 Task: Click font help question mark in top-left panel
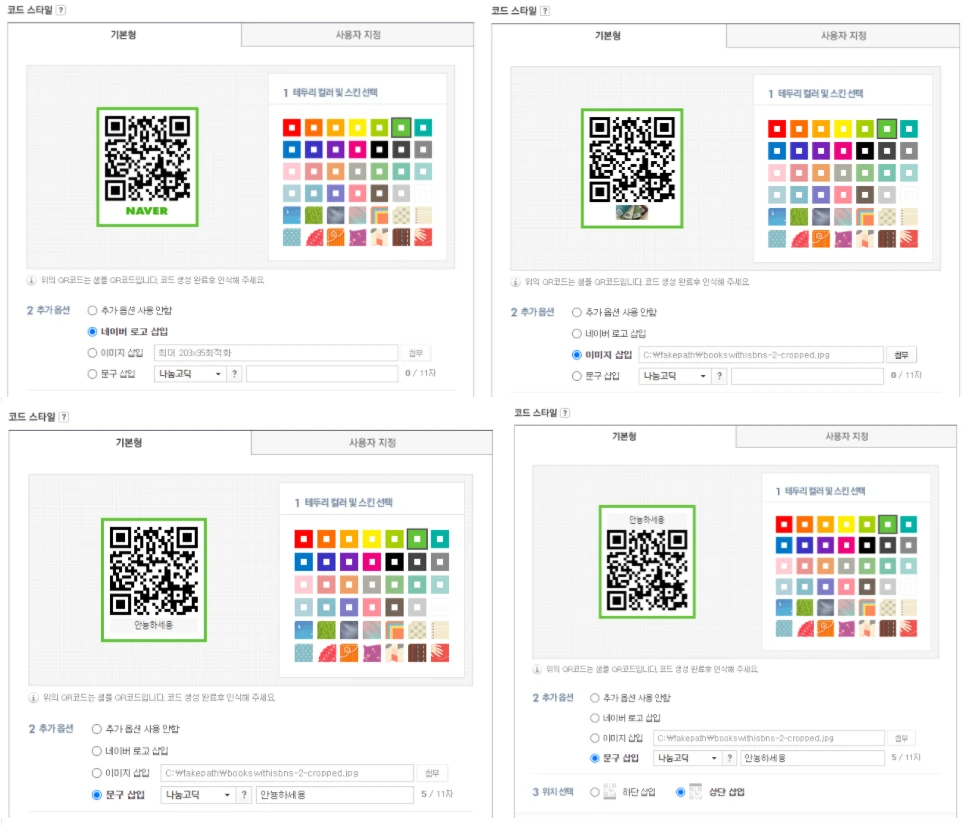(234, 373)
